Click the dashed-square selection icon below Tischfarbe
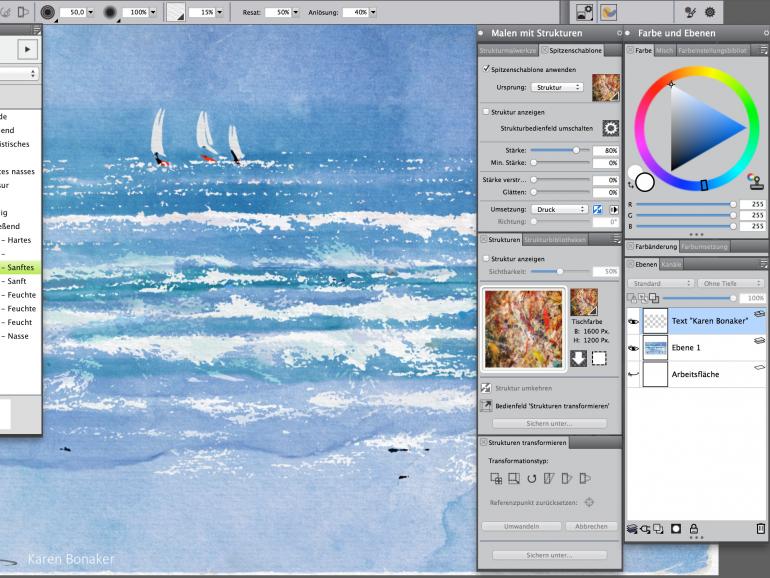Screen dimensions: 770x578 [599, 358]
